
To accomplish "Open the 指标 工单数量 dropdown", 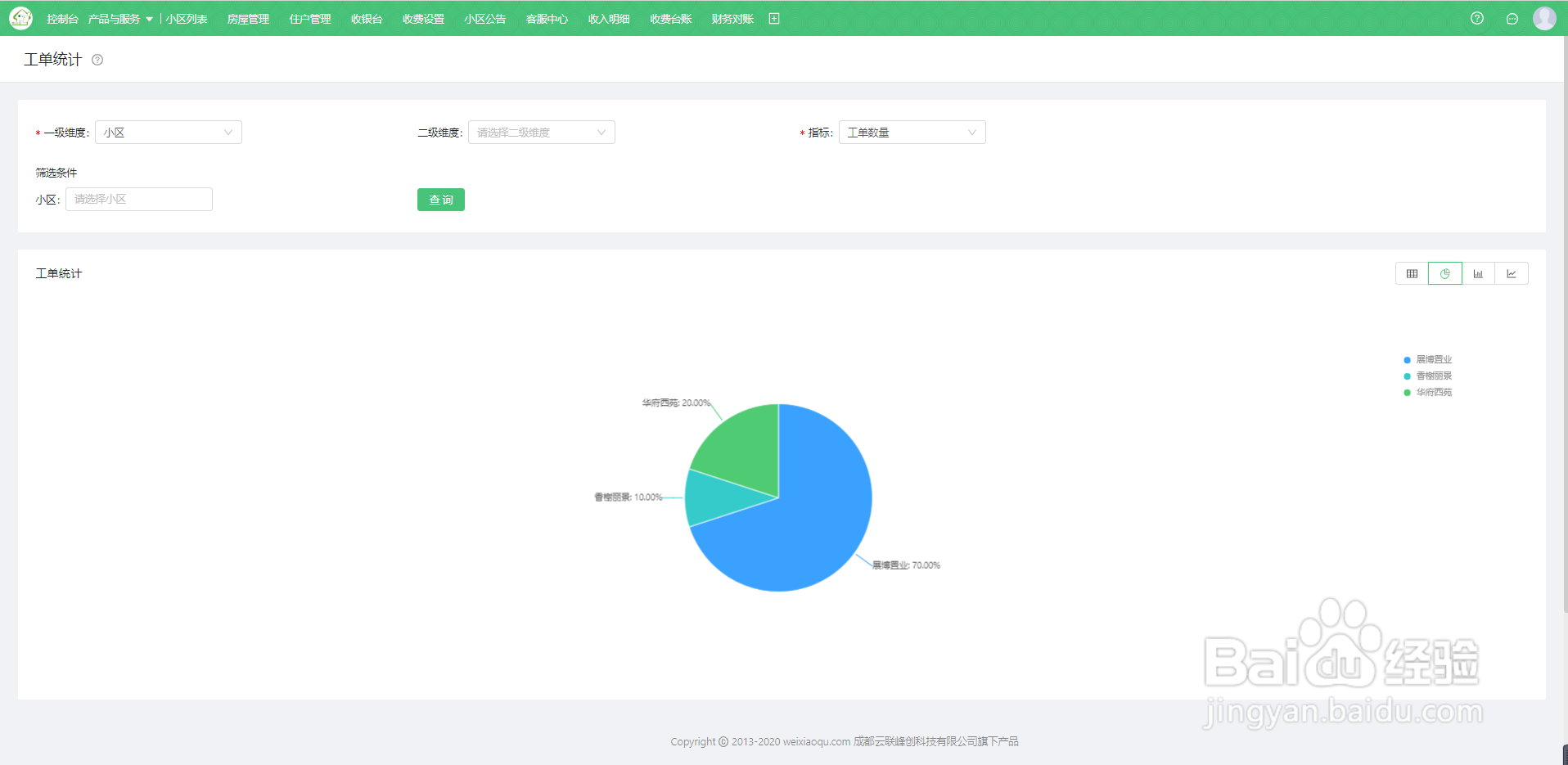I will [x=912, y=133].
